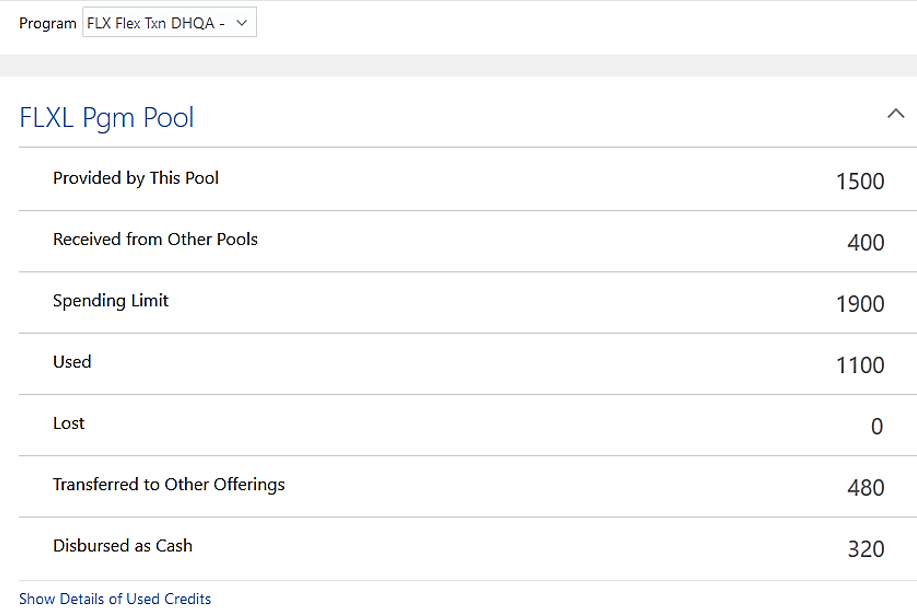
Task: Select the 1900 Spending Limit value
Action: [x=860, y=304]
